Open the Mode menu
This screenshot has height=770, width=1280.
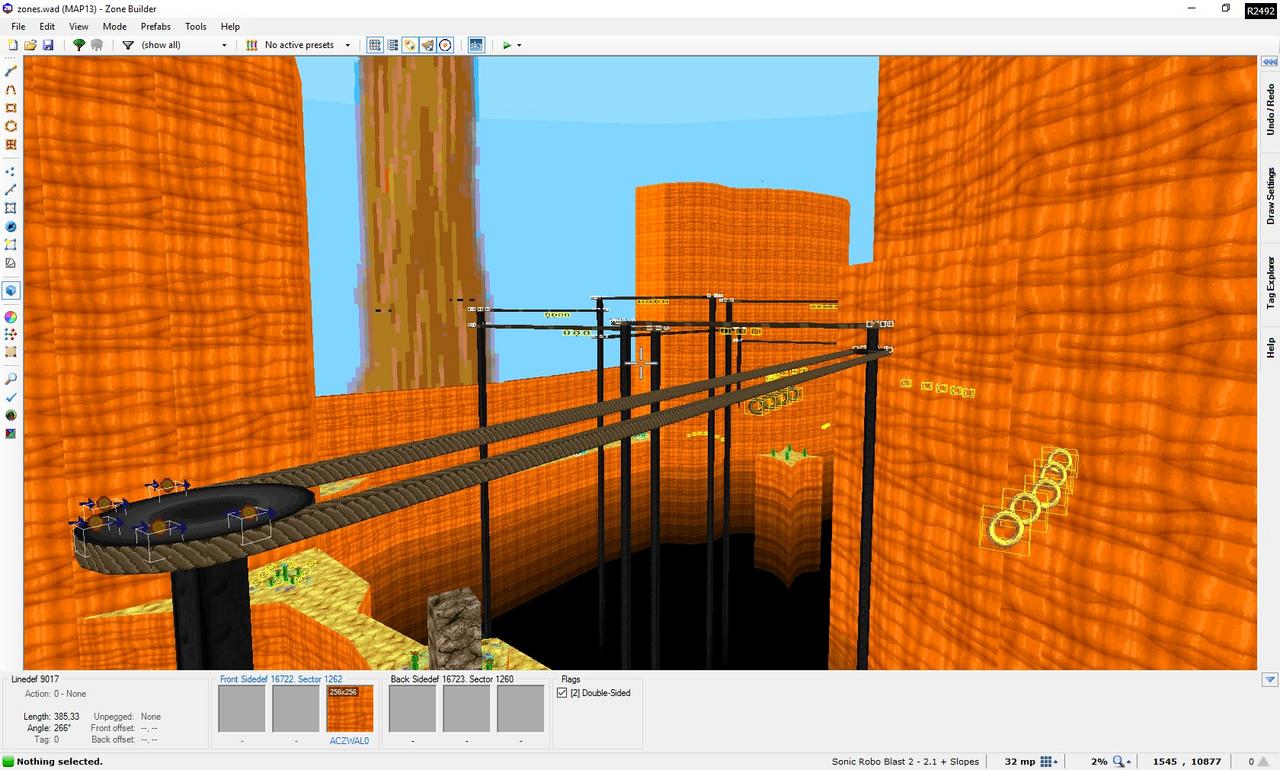115,26
